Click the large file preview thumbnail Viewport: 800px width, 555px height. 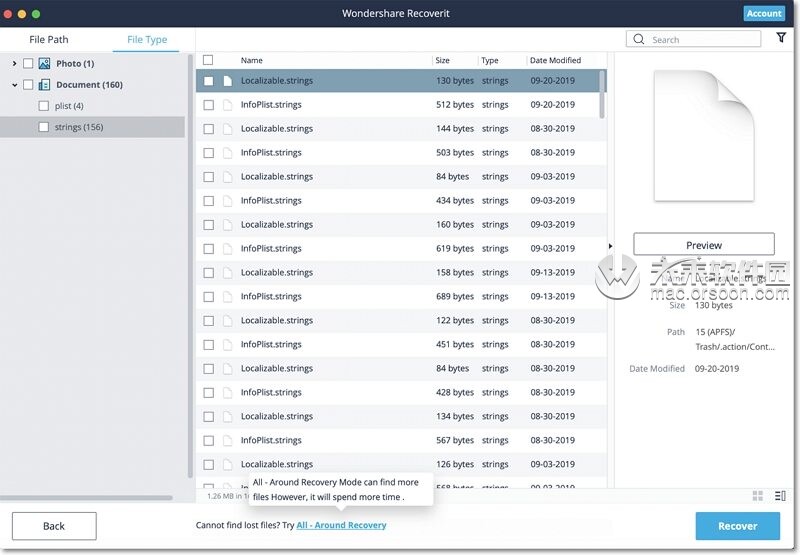(703, 135)
